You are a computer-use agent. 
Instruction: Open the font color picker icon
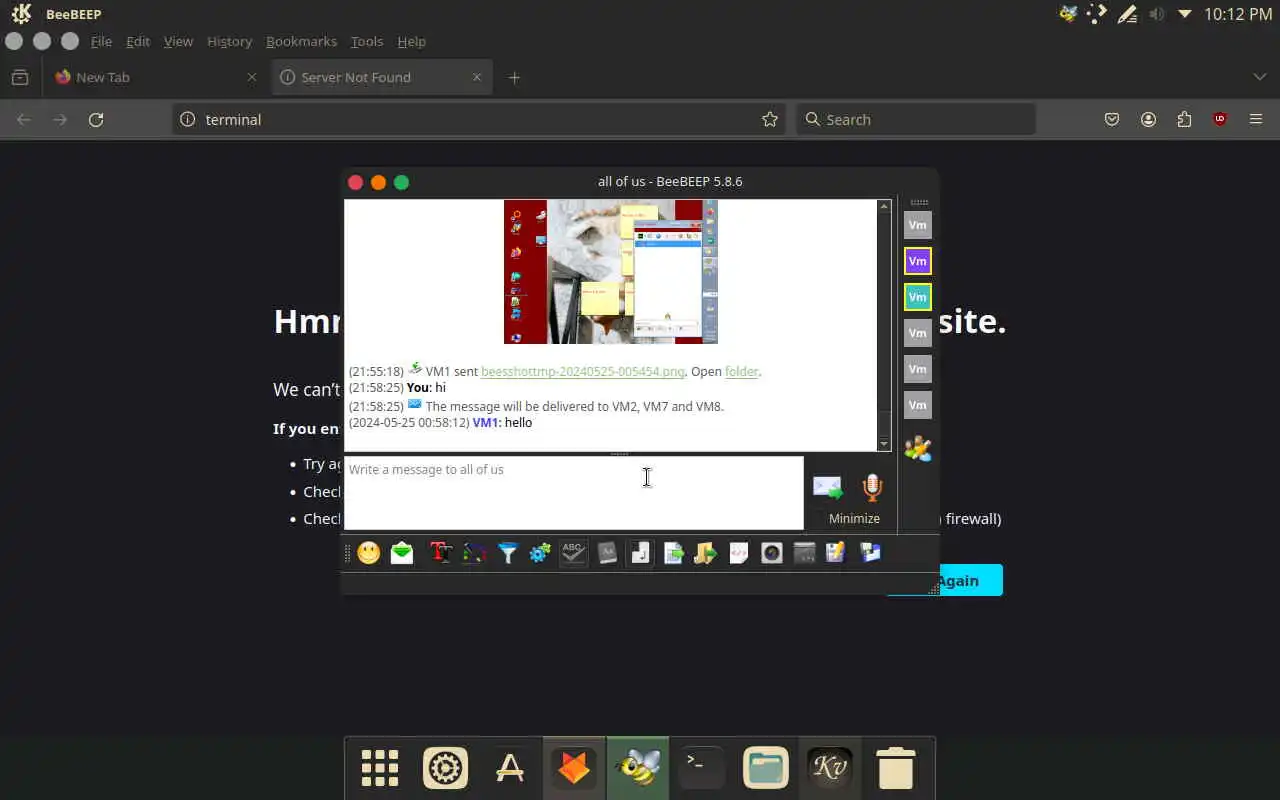(x=474, y=552)
